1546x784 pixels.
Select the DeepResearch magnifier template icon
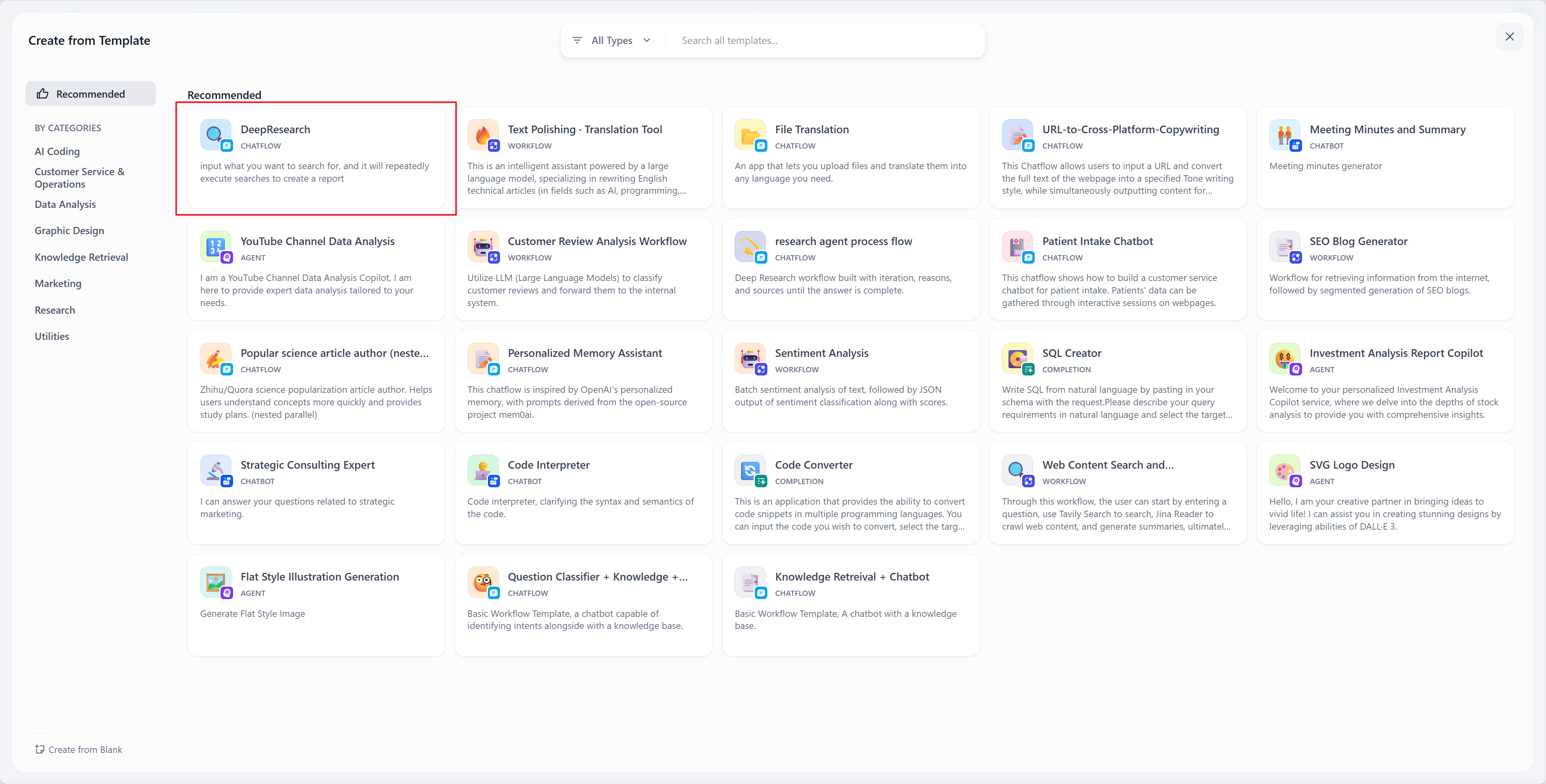(x=215, y=135)
